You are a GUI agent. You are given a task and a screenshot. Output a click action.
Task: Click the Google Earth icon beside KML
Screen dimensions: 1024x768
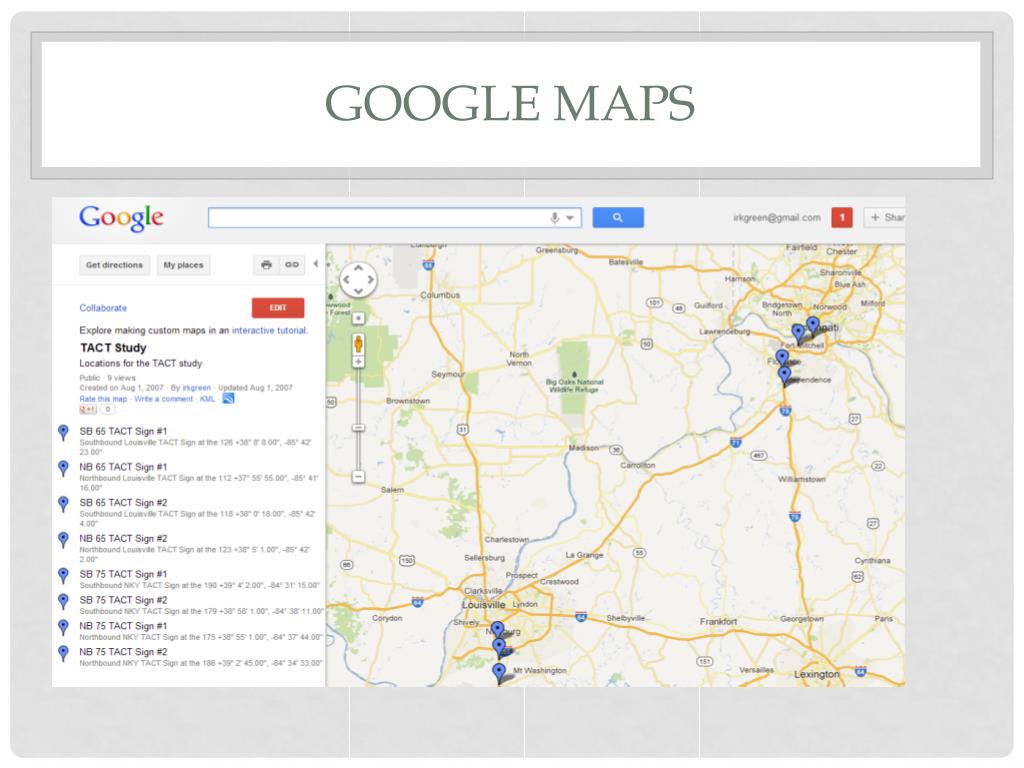pos(228,398)
